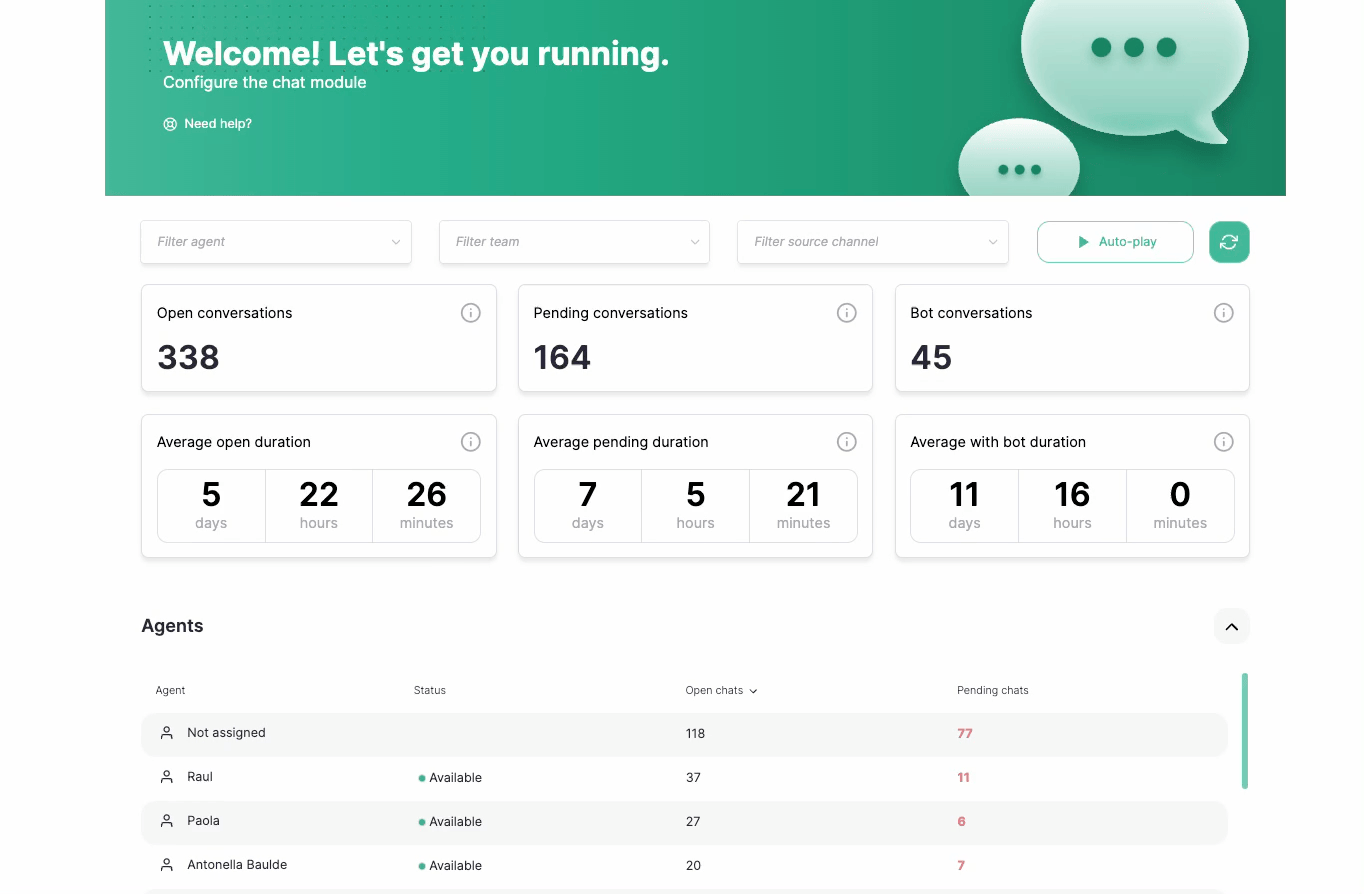Click the Pending chats column header

tap(992, 690)
